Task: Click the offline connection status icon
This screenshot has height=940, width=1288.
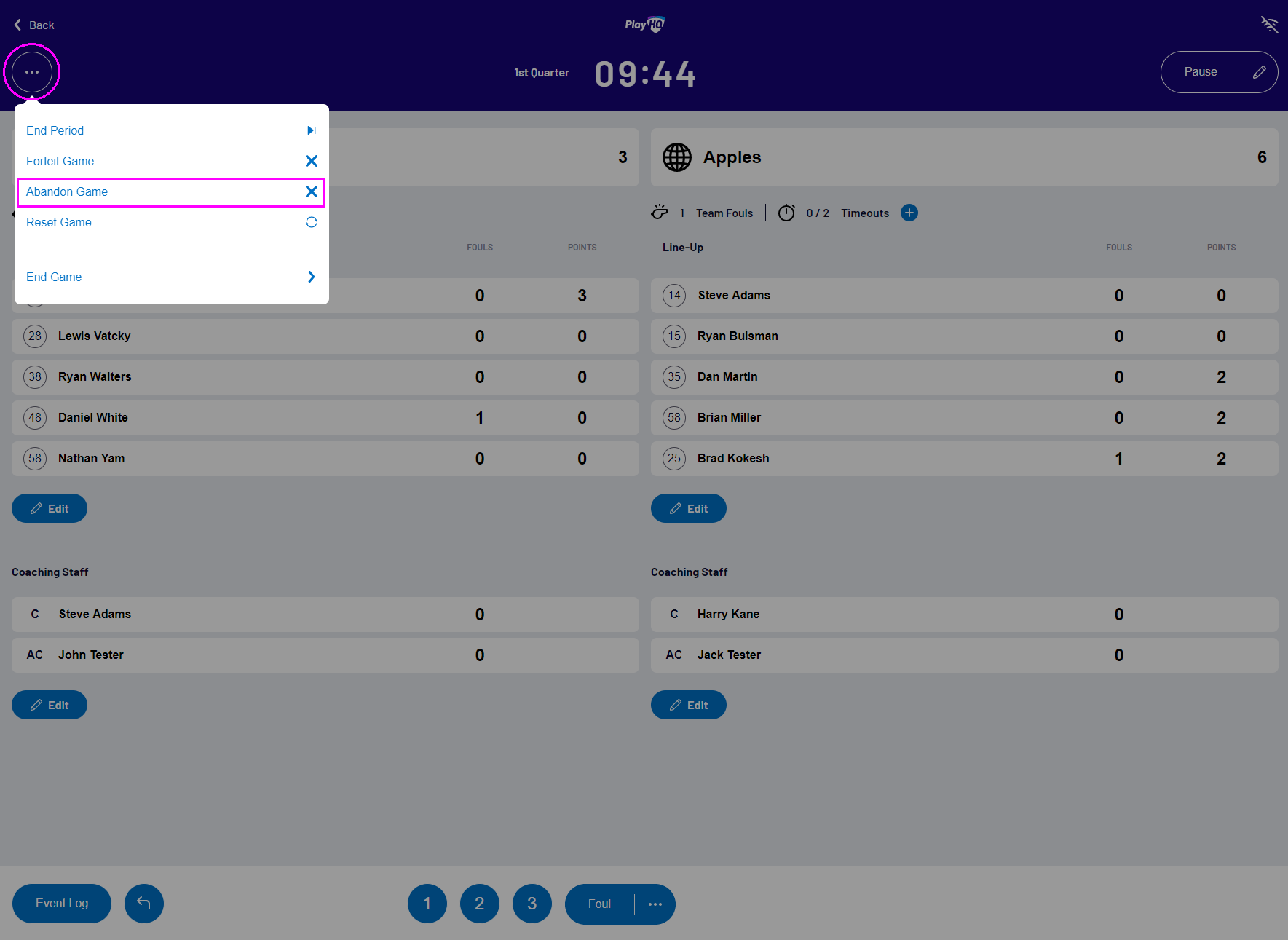Action: coord(1269,25)
